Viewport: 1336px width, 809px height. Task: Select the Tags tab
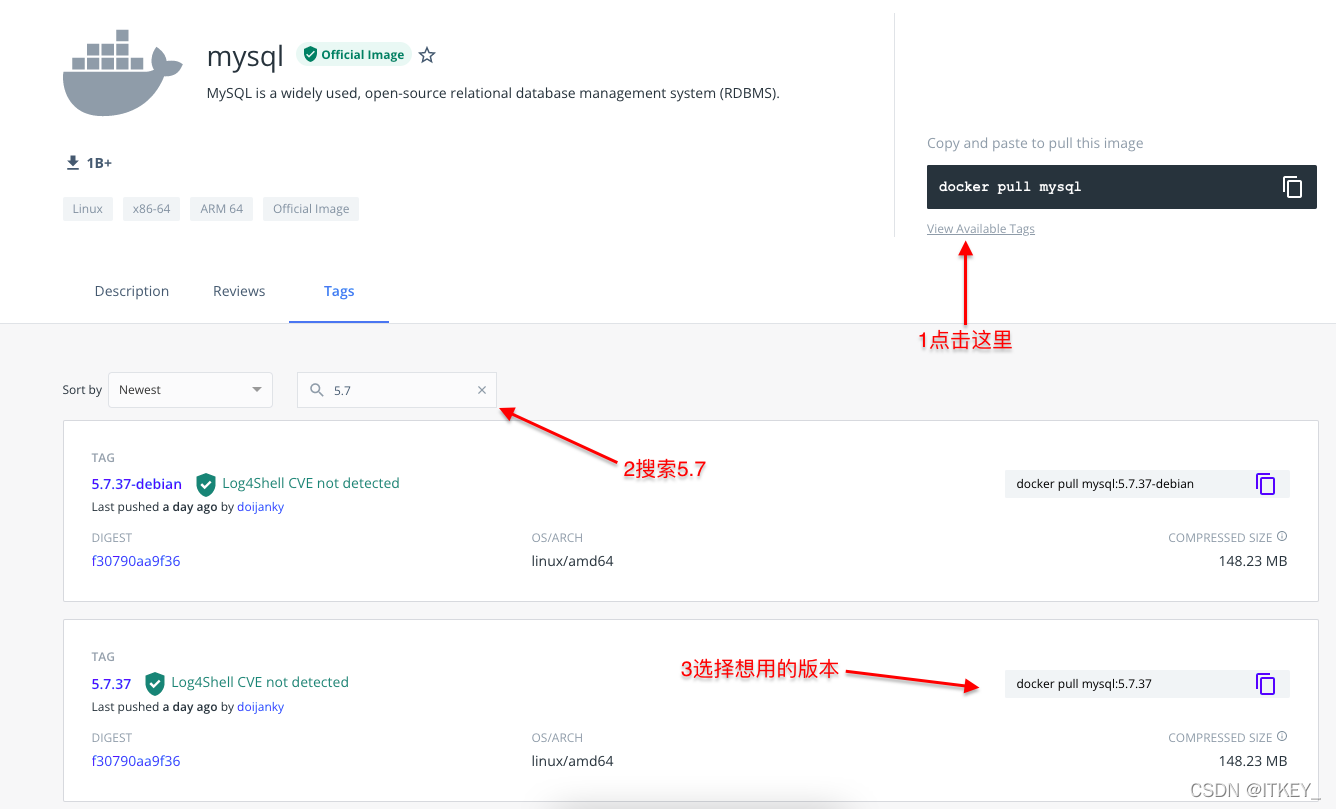pos(339,291)
